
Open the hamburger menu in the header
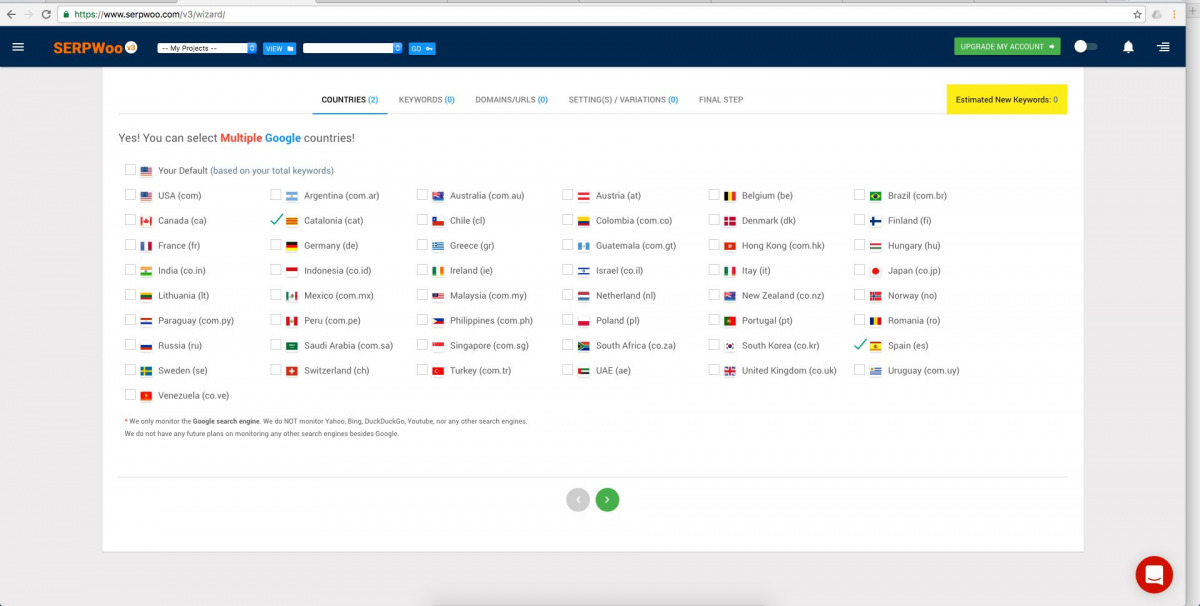[x=18, y=47]
